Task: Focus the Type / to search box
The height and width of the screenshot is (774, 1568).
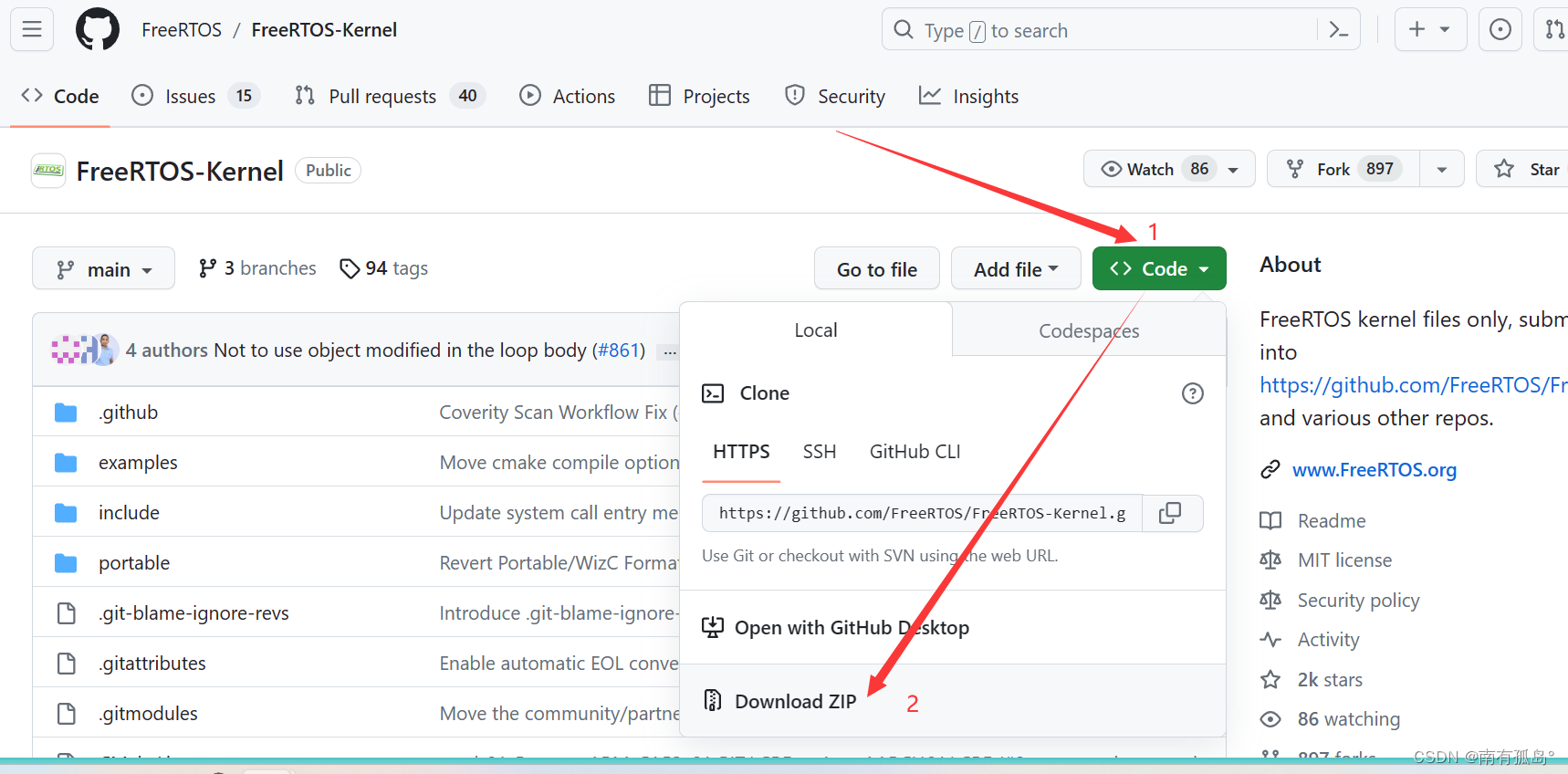Action: (x=1121, y=30)
